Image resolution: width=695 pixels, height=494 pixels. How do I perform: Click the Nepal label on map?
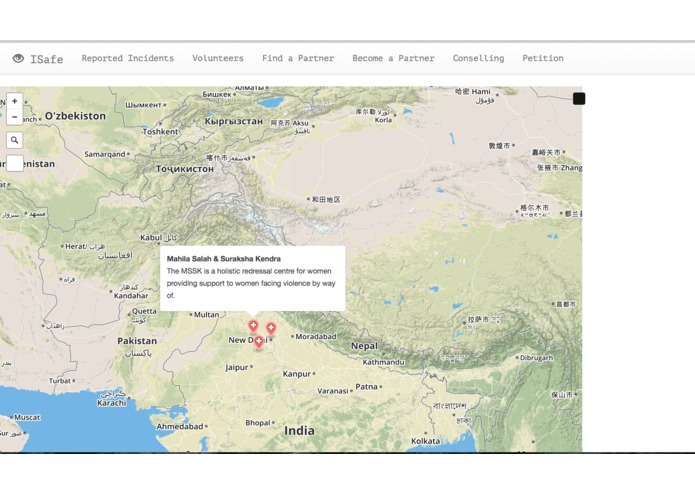point(364,346)
